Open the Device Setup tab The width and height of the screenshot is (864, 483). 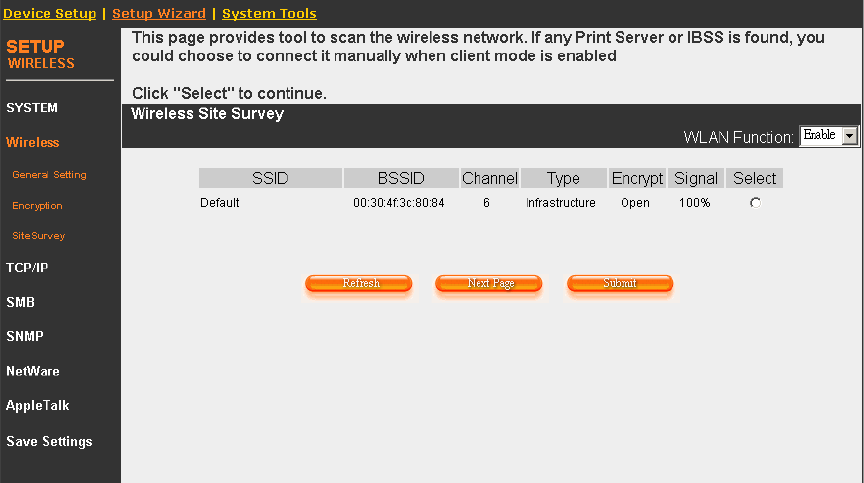coord(50,14)
